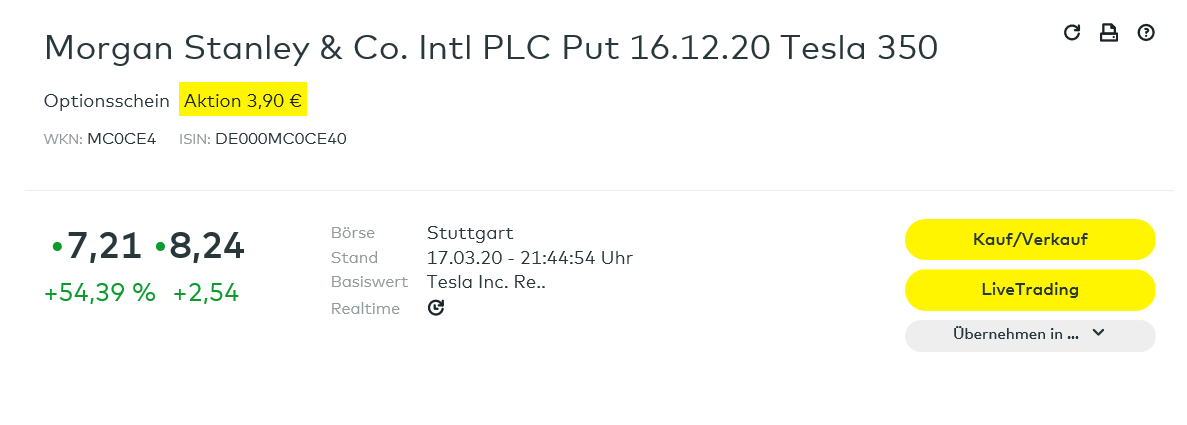
Task: Click the ask price 8,24
Action: point(207,246)
